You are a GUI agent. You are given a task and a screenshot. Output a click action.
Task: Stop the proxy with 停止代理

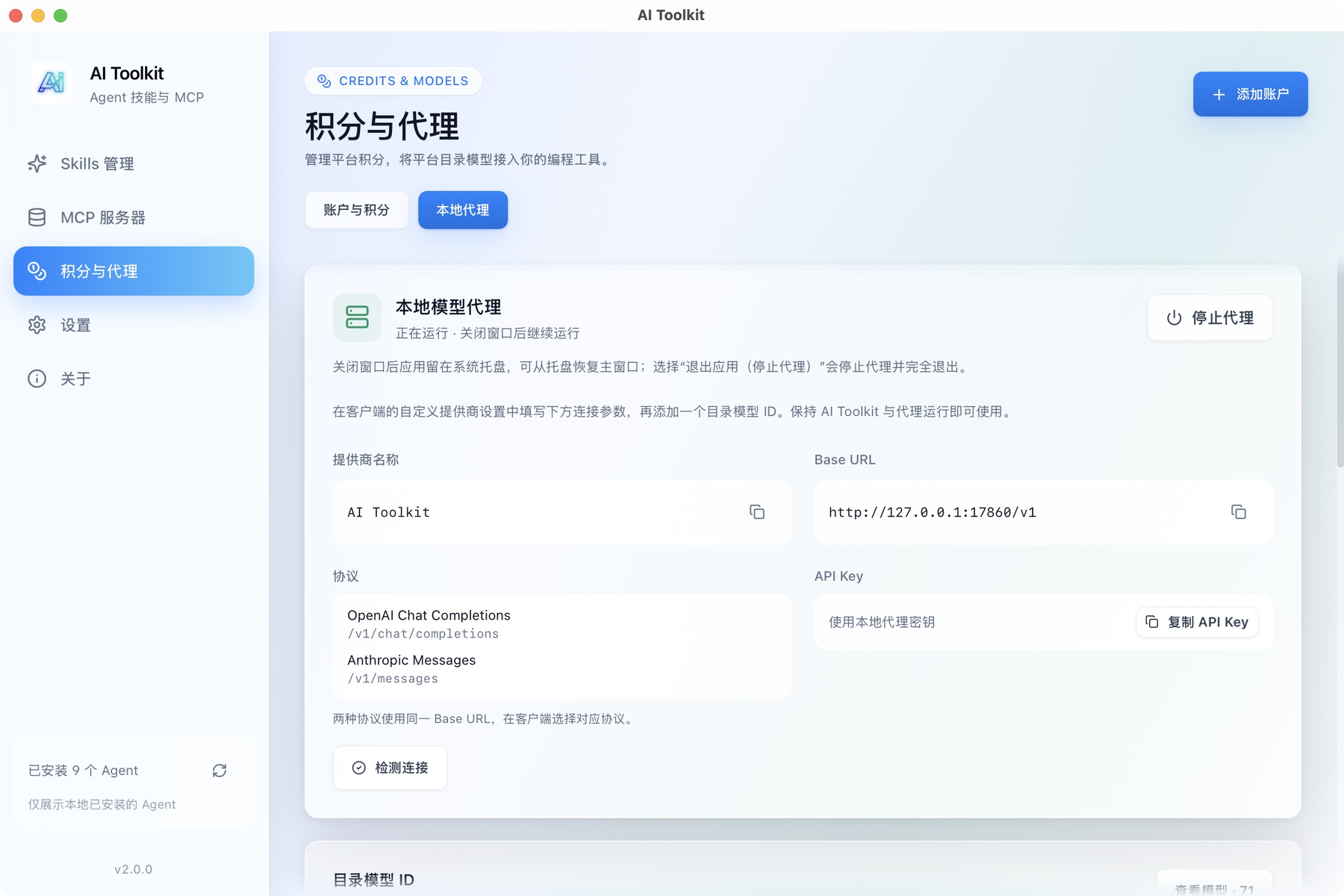tap(1210, 318)
